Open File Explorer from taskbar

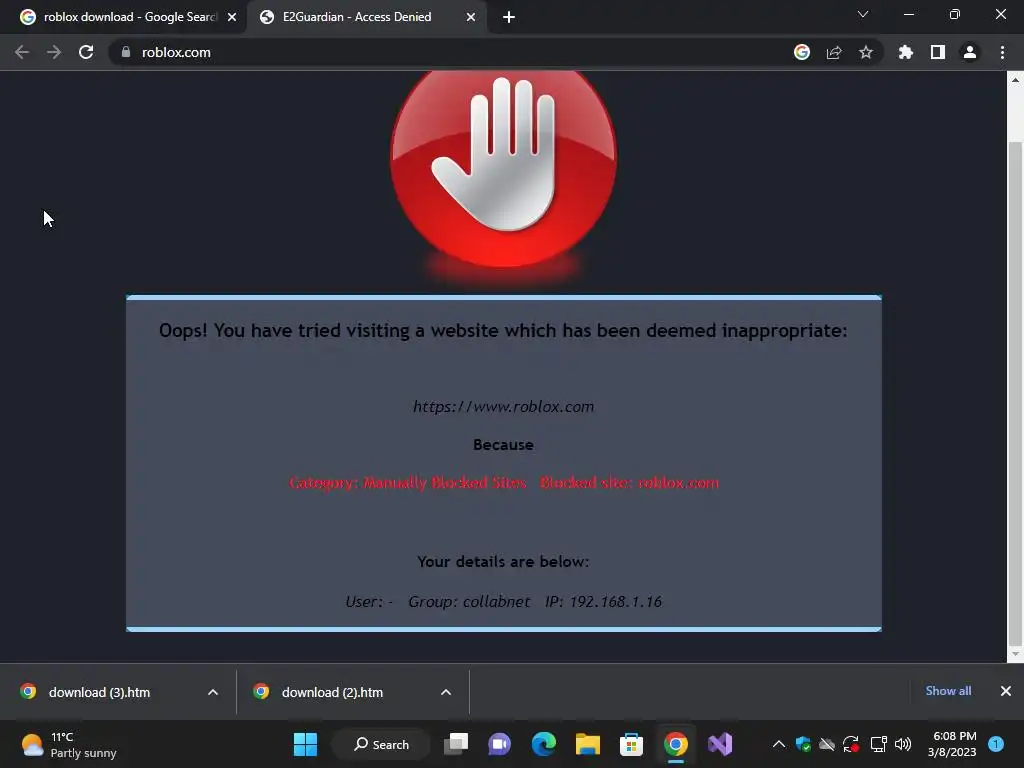click(x=588, y=744)
